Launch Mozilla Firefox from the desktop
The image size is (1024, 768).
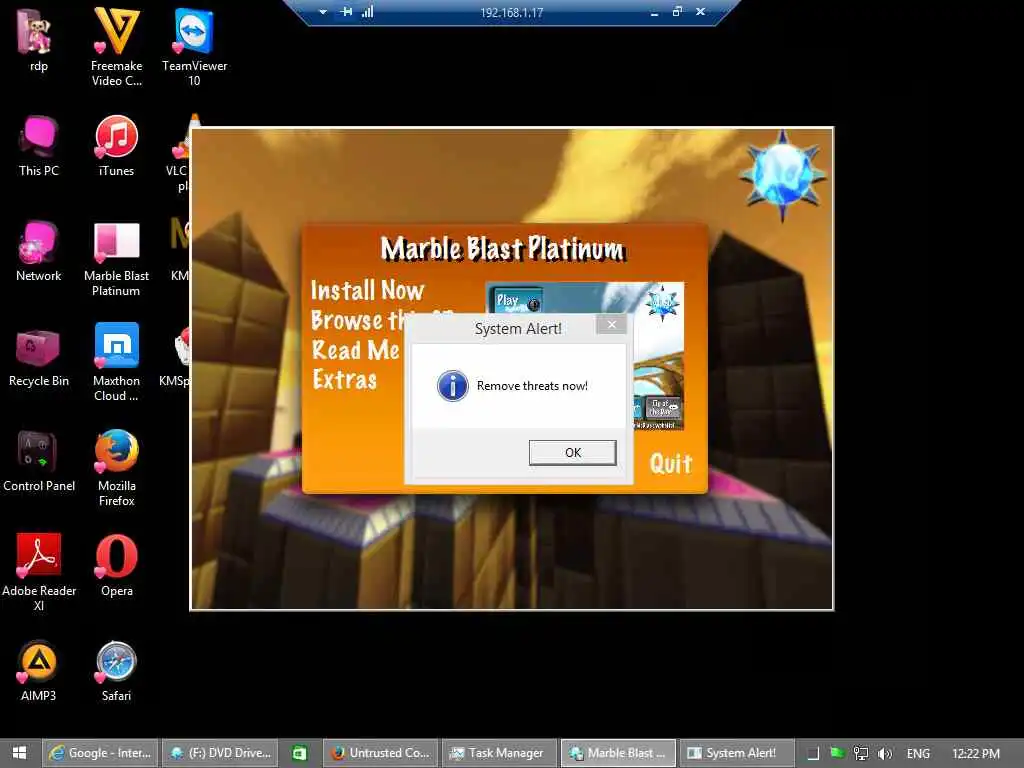[x=116, y=468]
